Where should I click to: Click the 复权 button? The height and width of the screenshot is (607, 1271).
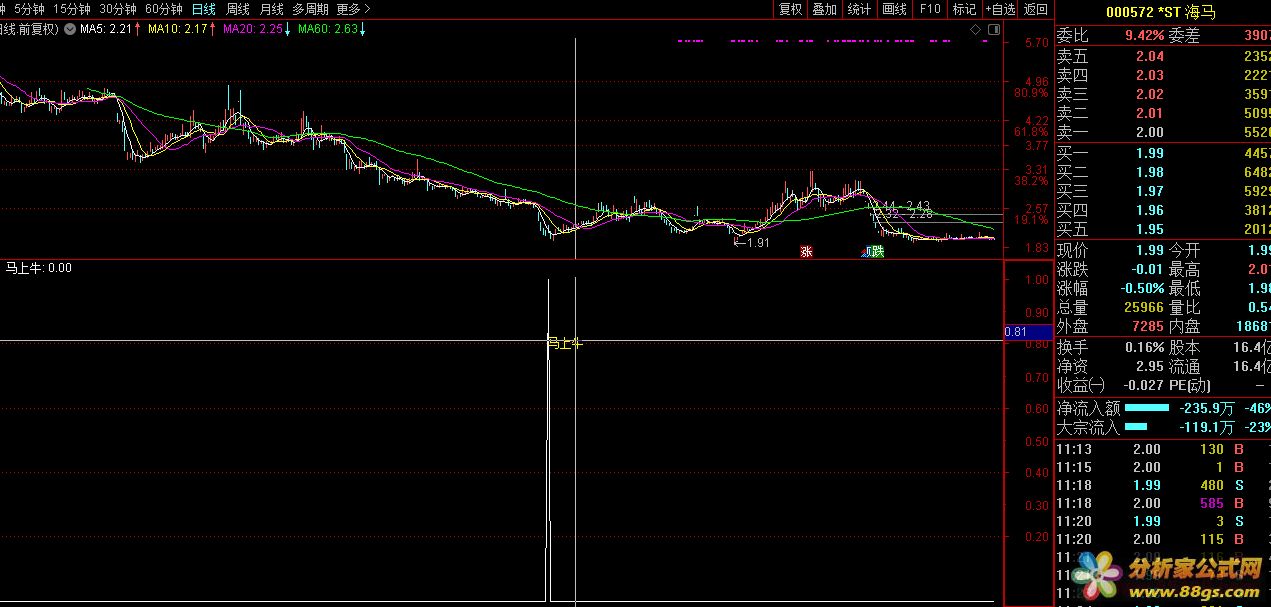tap(790, 9)
